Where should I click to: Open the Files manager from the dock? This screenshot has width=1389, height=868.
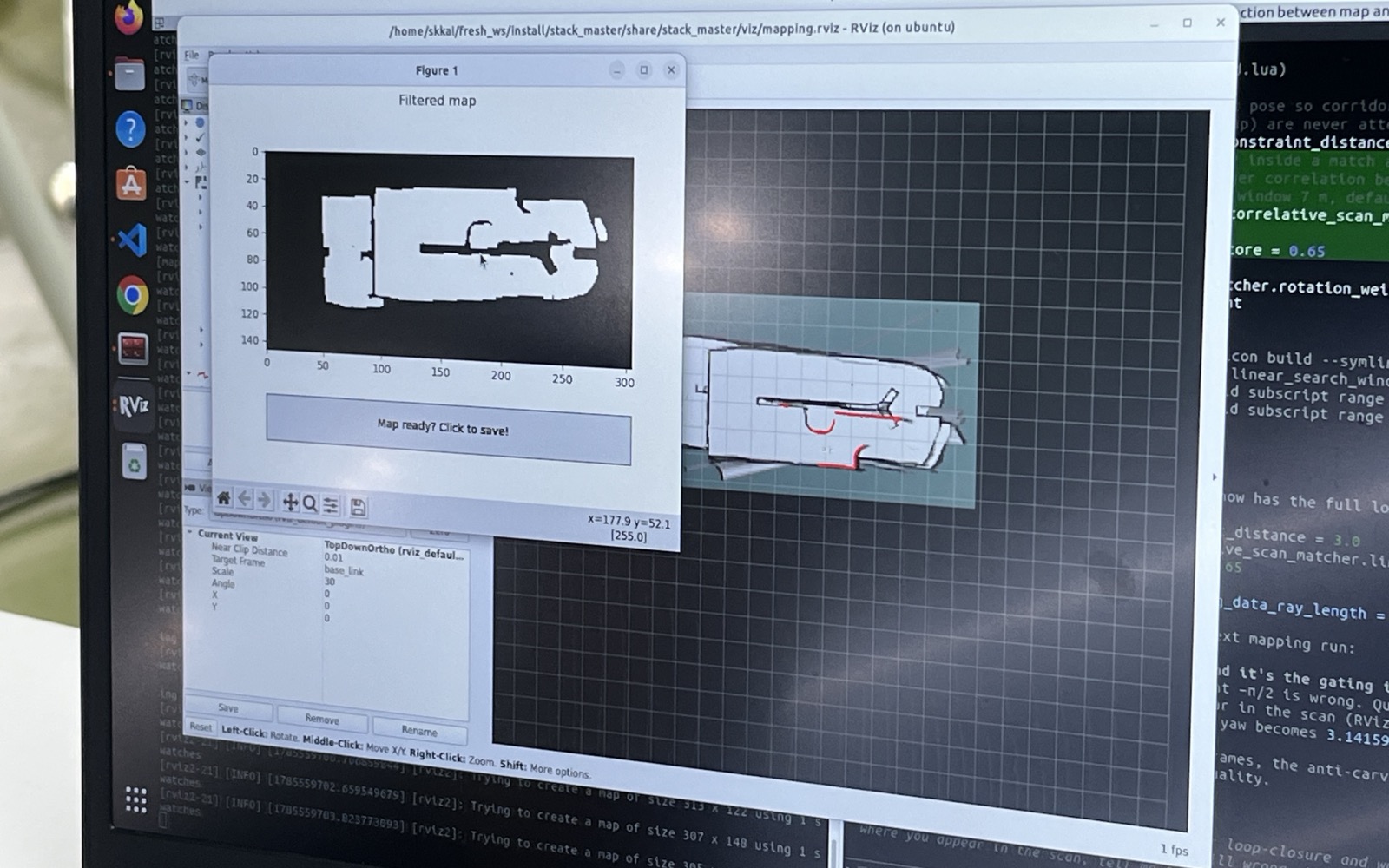click(129, 75)
